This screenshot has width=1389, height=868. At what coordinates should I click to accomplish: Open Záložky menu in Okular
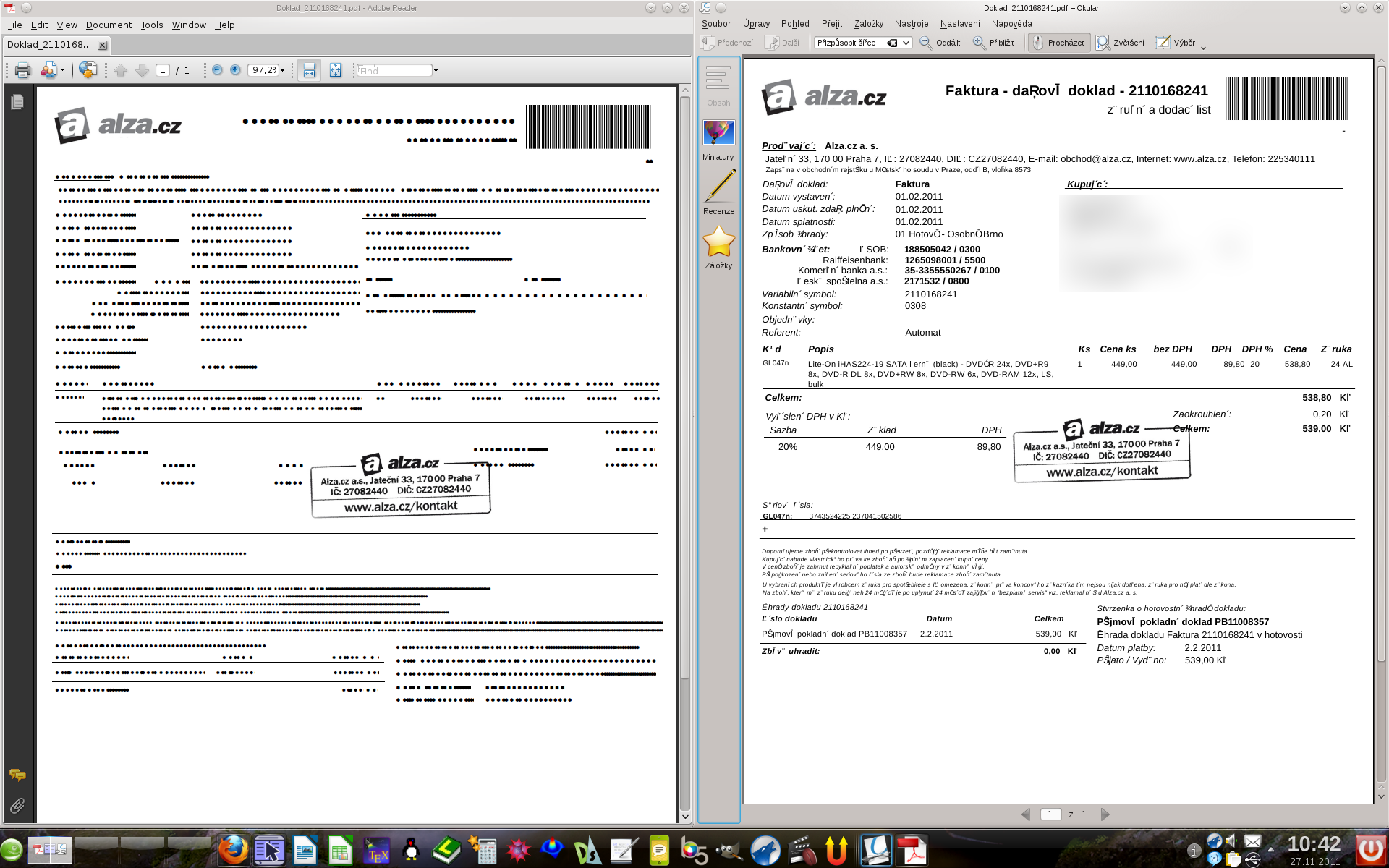[868, 24]
